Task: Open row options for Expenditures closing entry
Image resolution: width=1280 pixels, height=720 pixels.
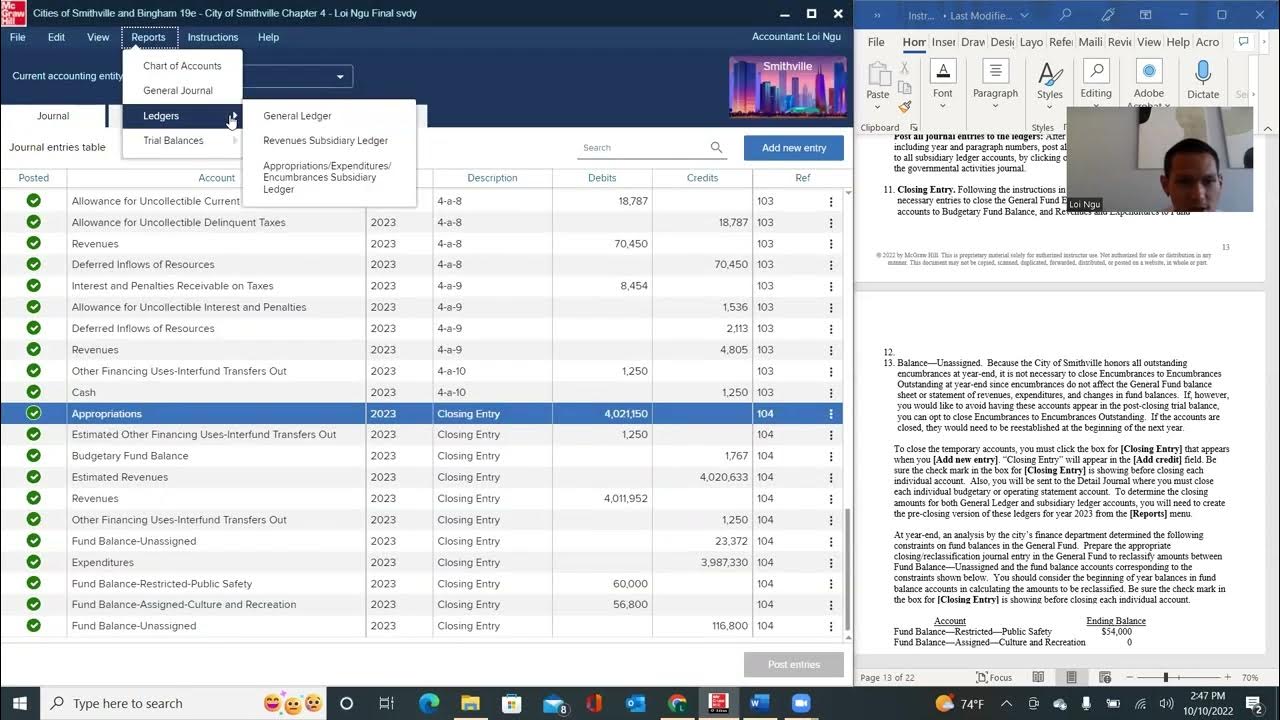Action: pos(830,562)
